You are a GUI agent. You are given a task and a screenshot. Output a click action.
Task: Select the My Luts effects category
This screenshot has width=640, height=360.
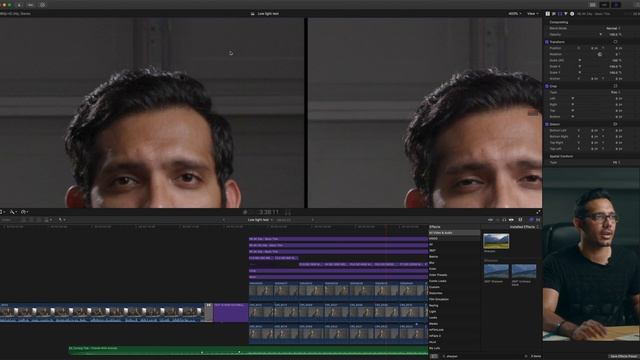point(435,348)
